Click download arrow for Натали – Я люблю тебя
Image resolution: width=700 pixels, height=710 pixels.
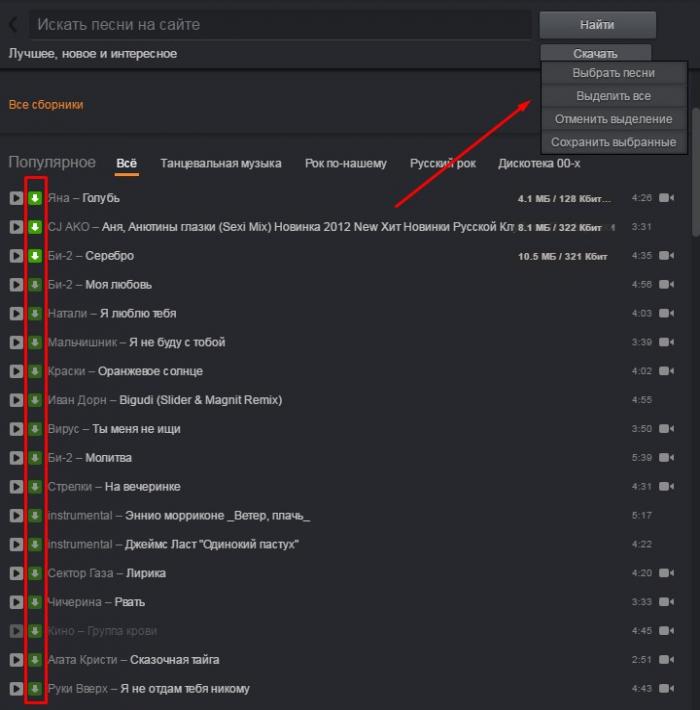(x=35, y=314)
